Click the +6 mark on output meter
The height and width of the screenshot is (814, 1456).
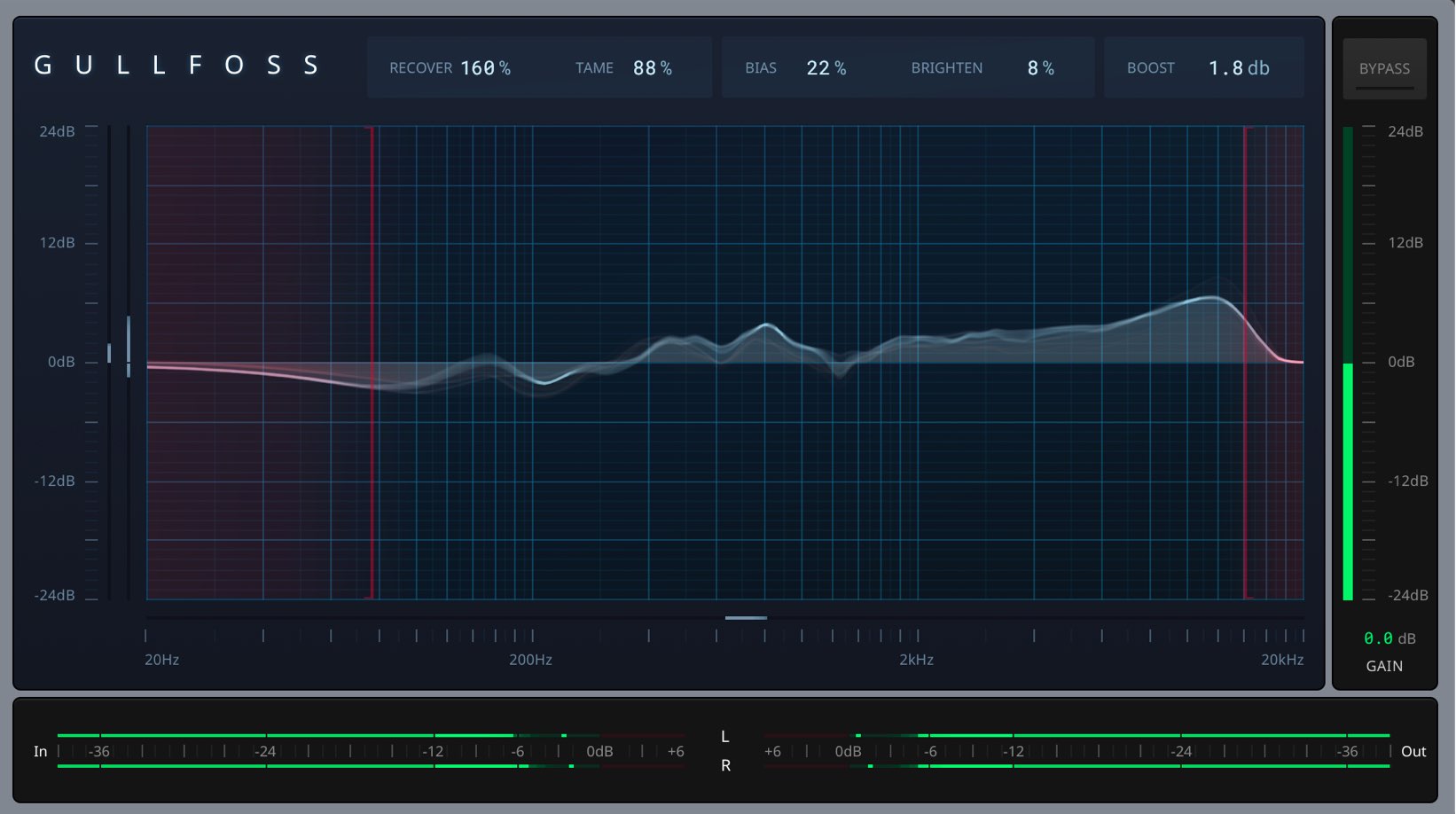coord(772,751)
